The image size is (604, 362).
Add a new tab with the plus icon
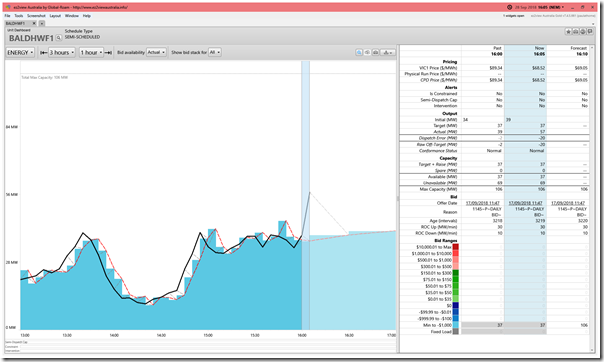pos(42,23)
